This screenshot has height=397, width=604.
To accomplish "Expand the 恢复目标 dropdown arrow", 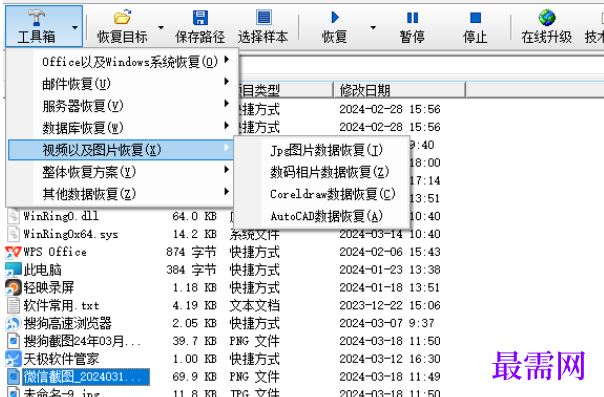I will point(161,27).
